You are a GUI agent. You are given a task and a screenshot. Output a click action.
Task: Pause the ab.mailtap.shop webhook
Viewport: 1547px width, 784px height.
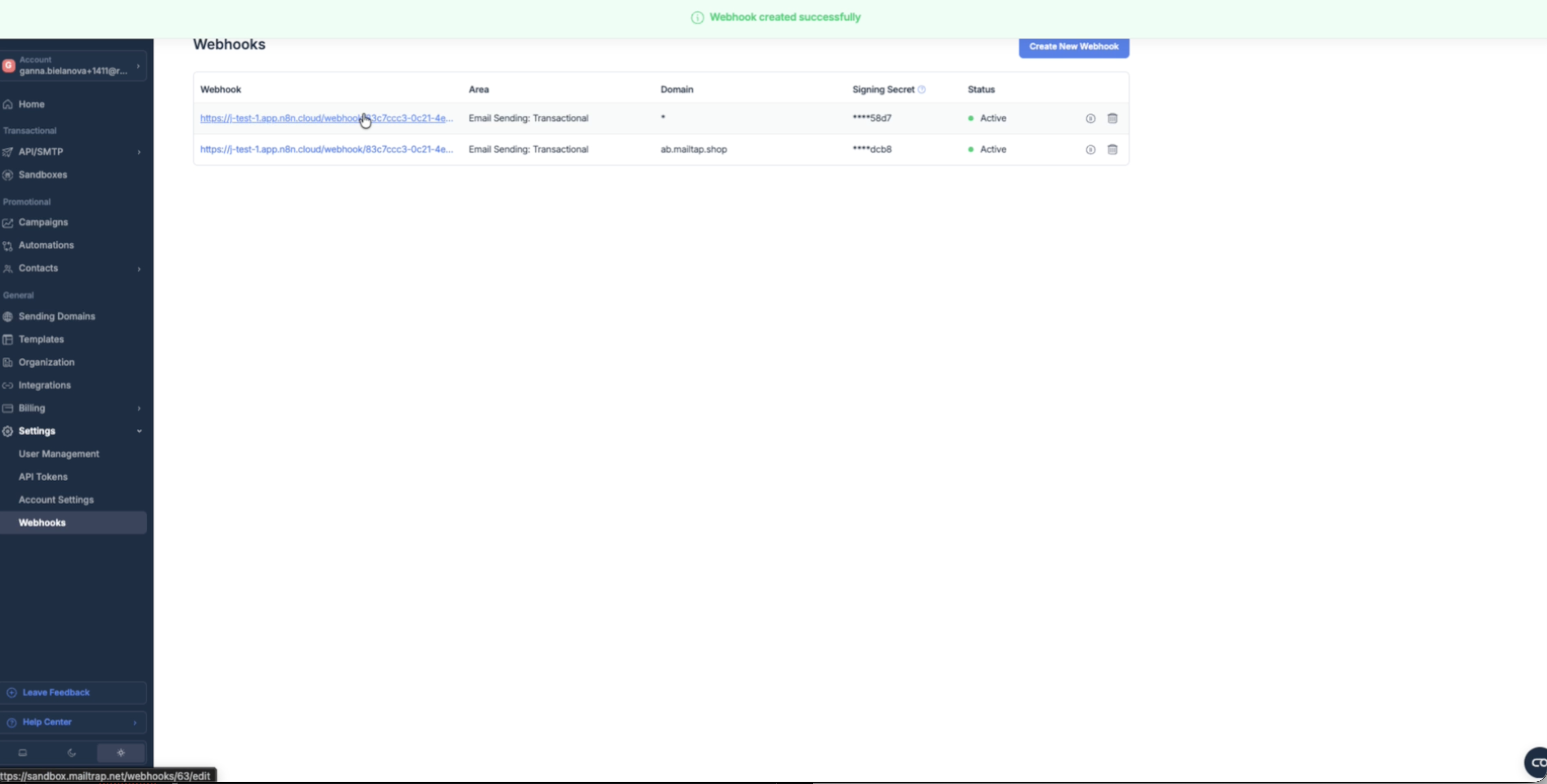pyautogui.click(x=1091, y=149)
